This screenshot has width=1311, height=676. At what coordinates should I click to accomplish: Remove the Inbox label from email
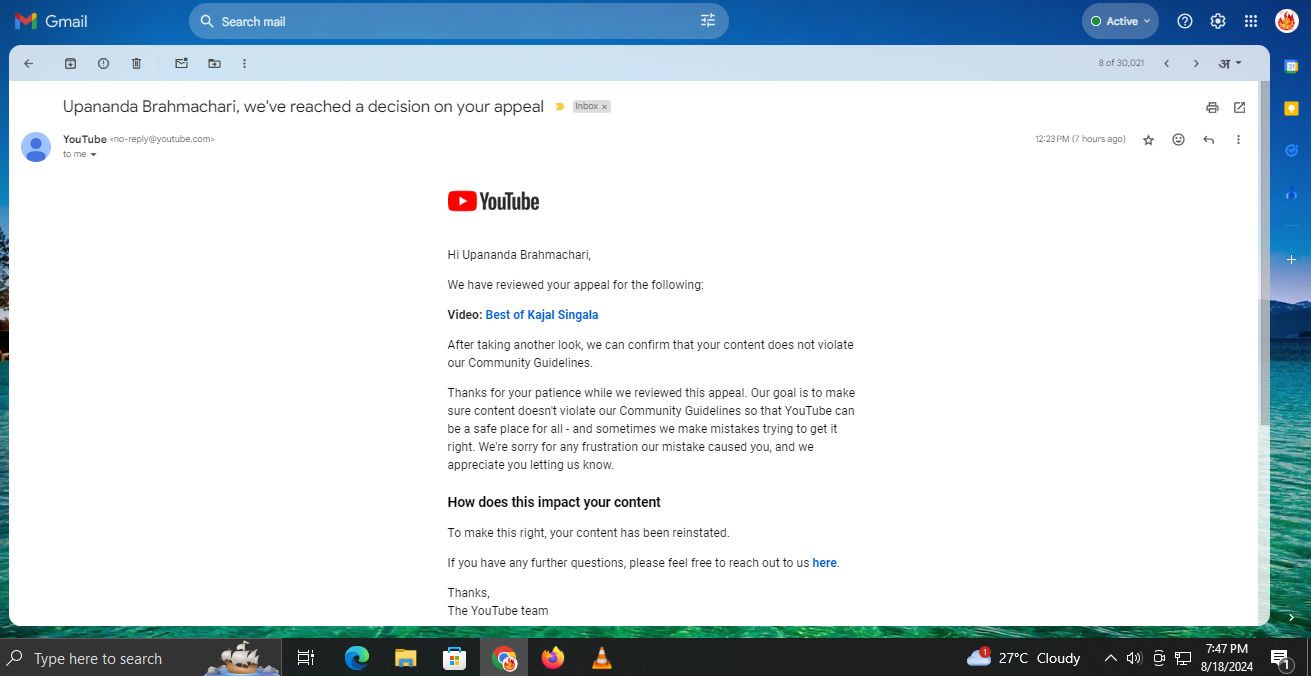pyautogui.click(x=604, y=107)
